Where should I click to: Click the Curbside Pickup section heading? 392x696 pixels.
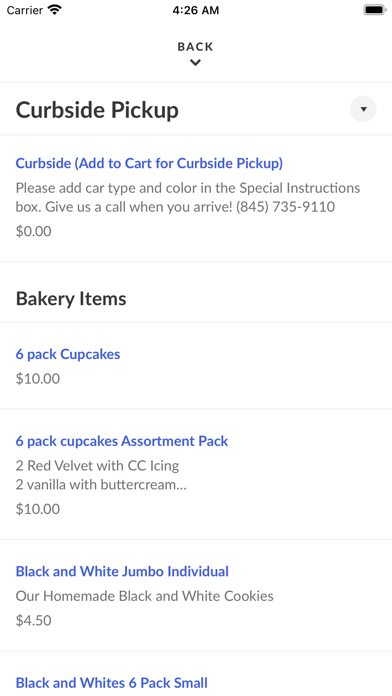(97, 110)
